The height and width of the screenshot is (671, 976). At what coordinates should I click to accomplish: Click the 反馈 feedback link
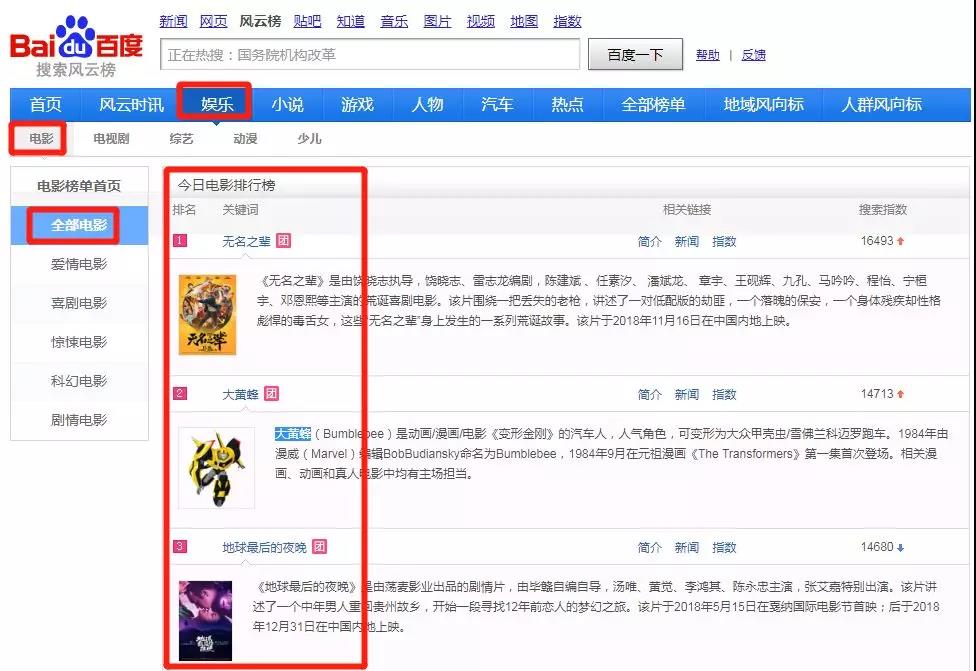coord(753,55)
